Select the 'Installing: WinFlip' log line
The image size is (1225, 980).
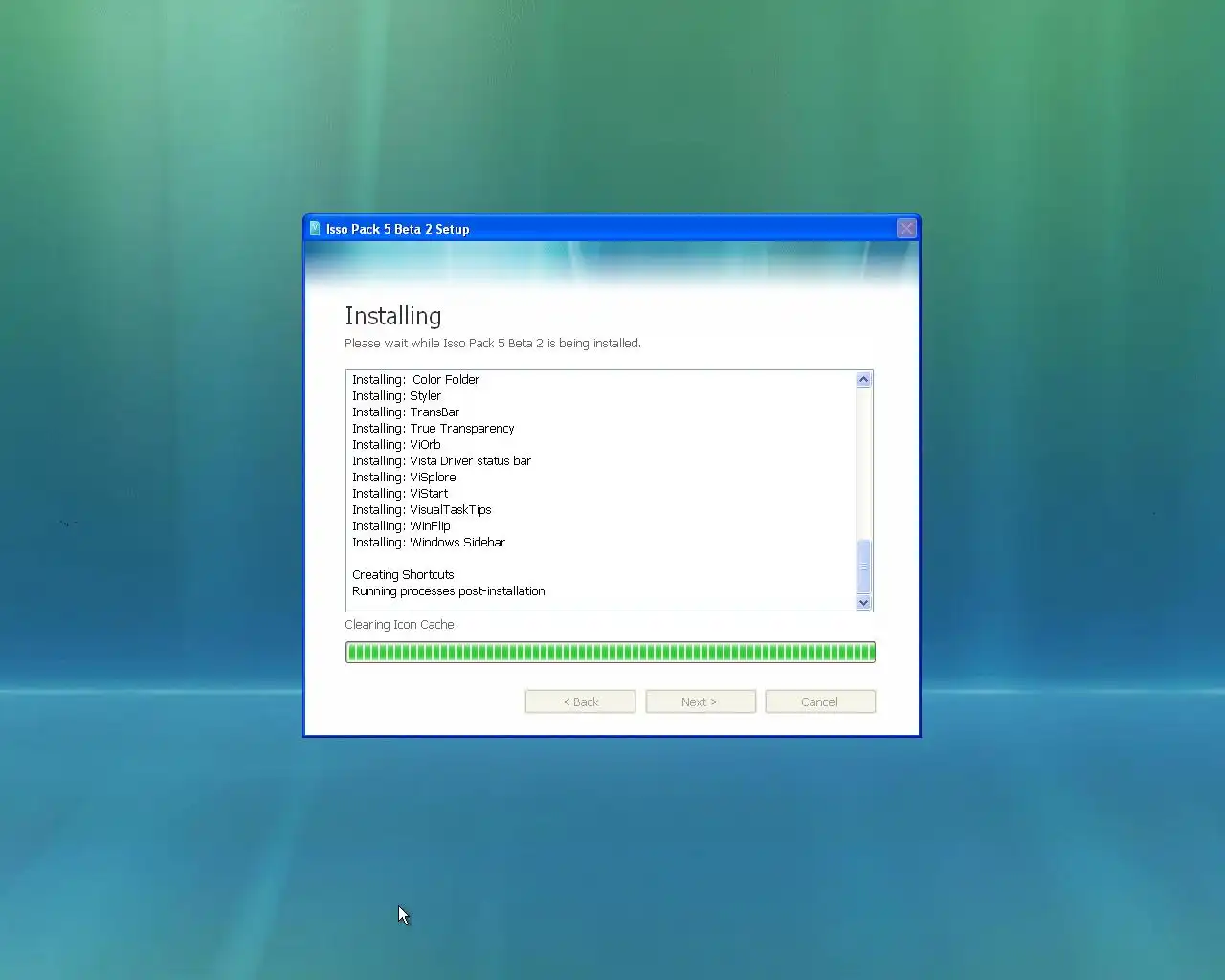tap(401, 526)
